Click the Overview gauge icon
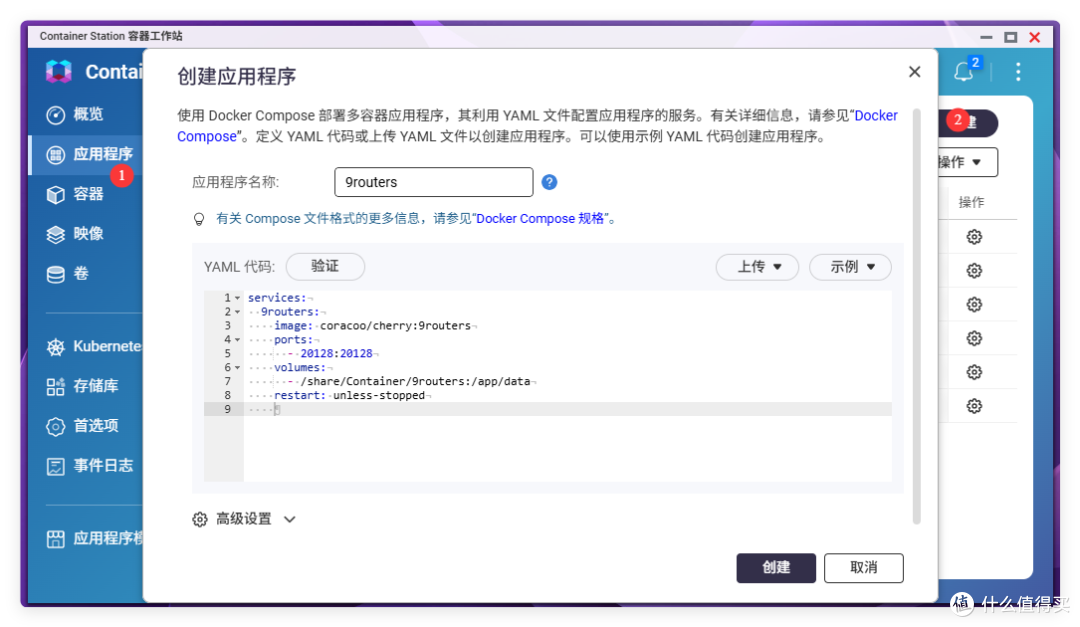The image size is (1080, 627). [x=56, y=115]
